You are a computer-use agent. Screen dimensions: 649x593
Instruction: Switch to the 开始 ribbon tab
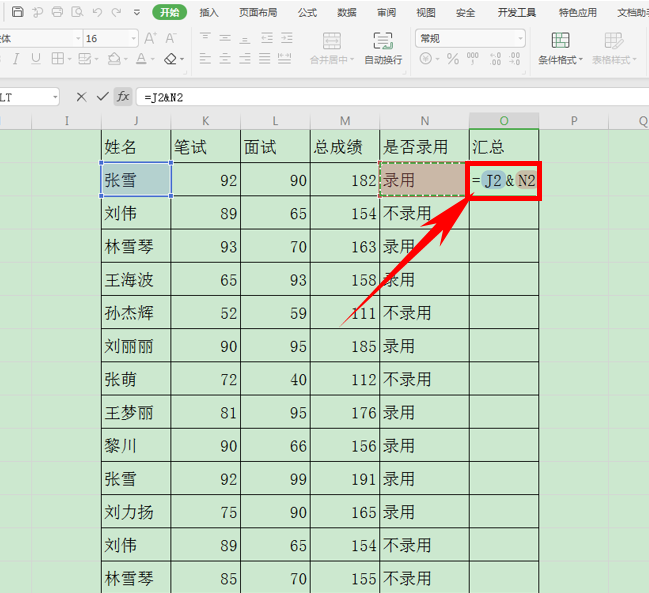click(x=169, y=12)
